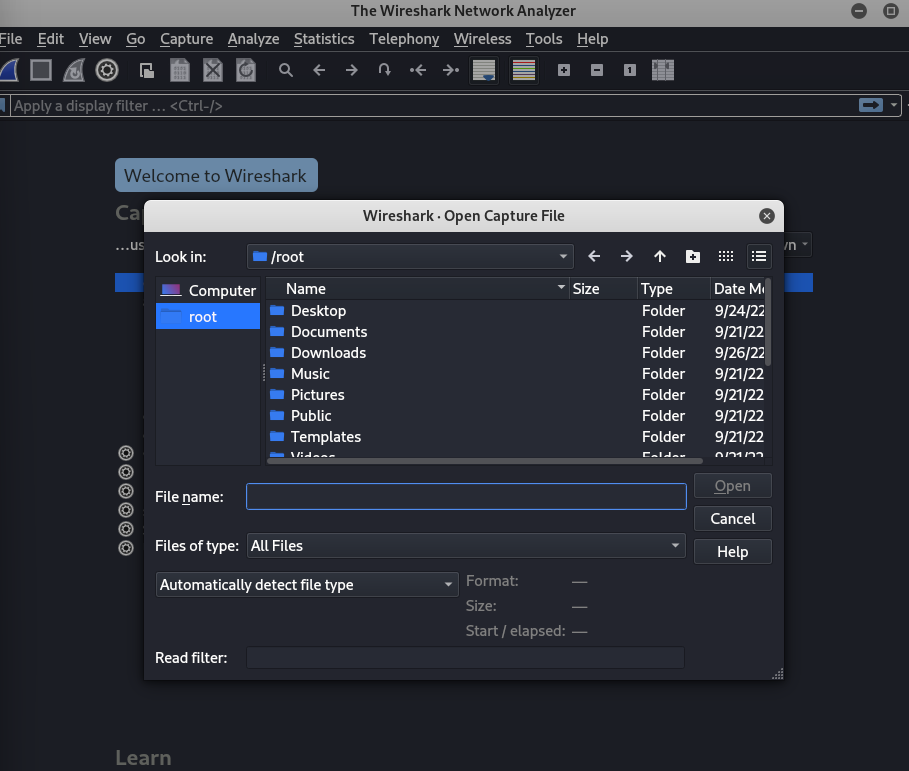Image resolution: width=909 pixels, height=771 pixels.
Task: Go to previous packet arrow
Action: (319, 70)
